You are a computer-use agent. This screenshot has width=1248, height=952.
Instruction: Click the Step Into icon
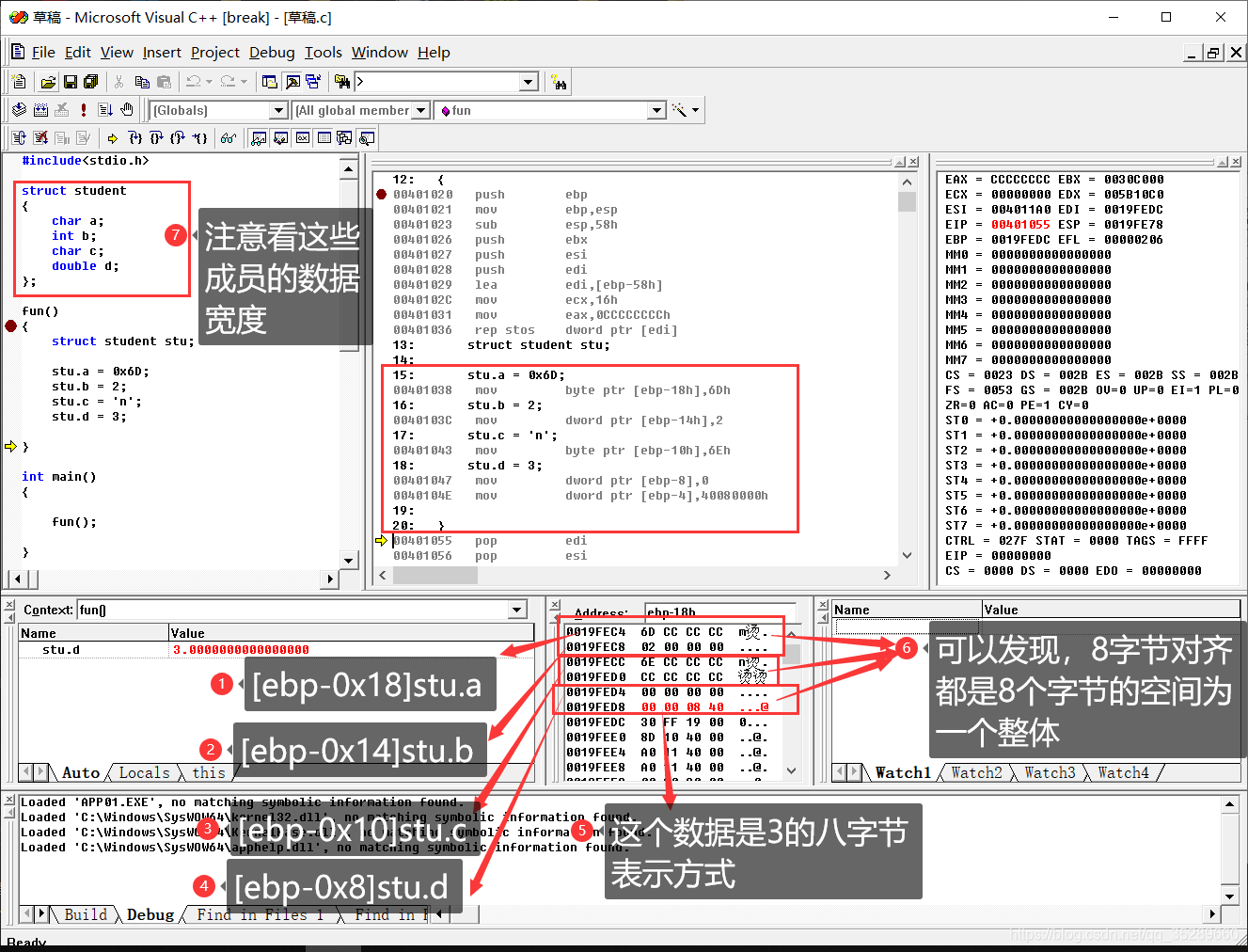[135, 138]
